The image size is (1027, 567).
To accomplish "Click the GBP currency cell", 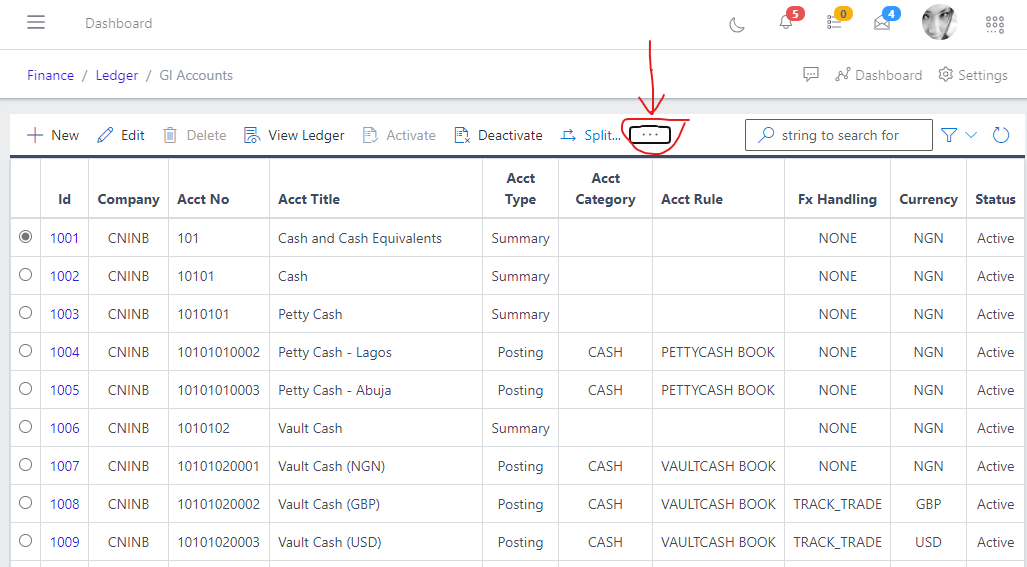I will [x=928, y=504].
